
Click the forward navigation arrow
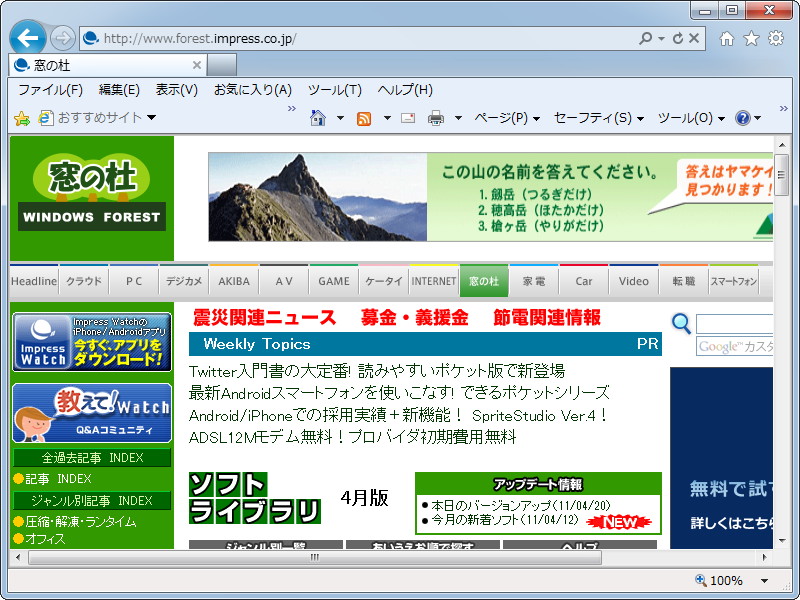pos(63,38)
